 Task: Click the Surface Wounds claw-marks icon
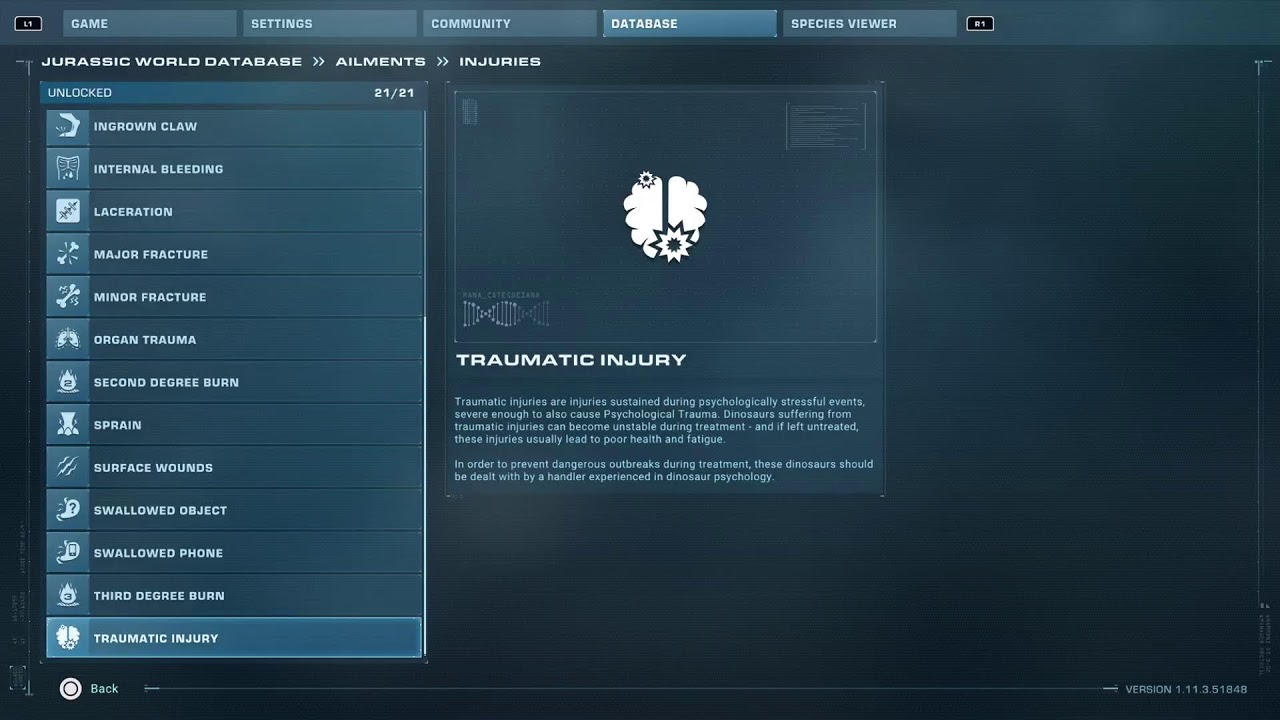tap(68, 468)
